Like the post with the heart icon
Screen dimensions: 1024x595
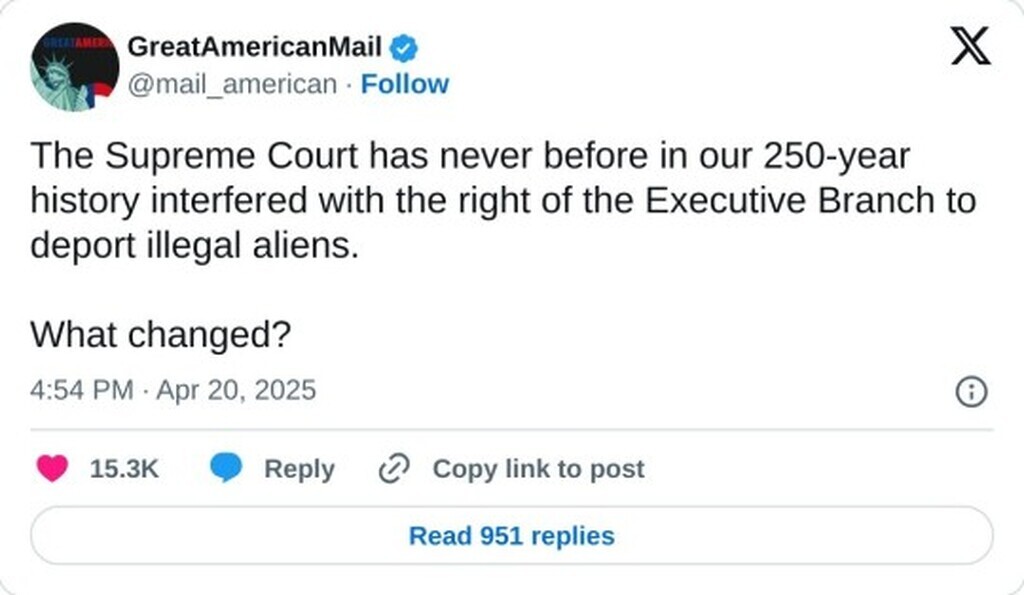click(52, 468)
